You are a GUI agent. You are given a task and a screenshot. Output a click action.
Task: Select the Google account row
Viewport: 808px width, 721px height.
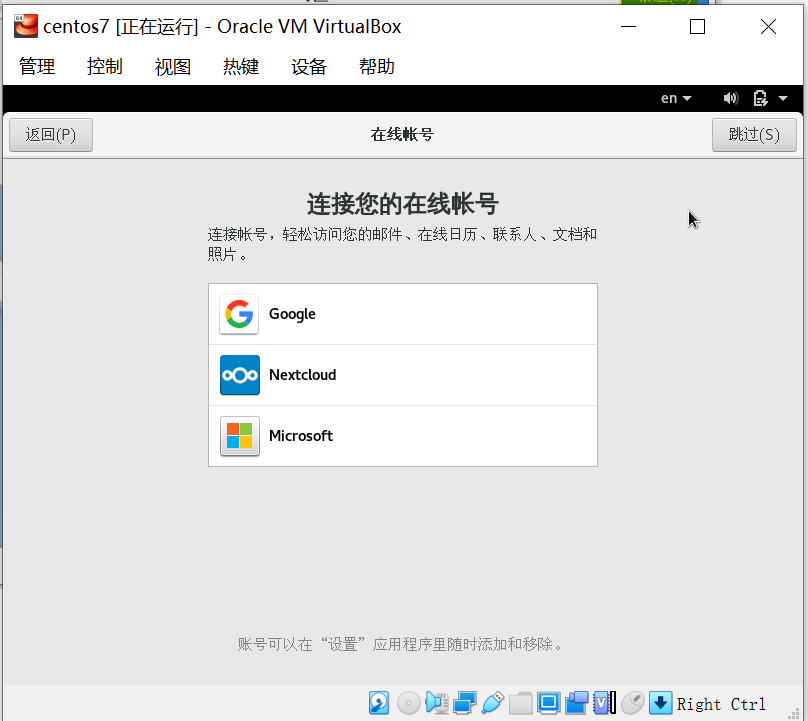[403, 314]
